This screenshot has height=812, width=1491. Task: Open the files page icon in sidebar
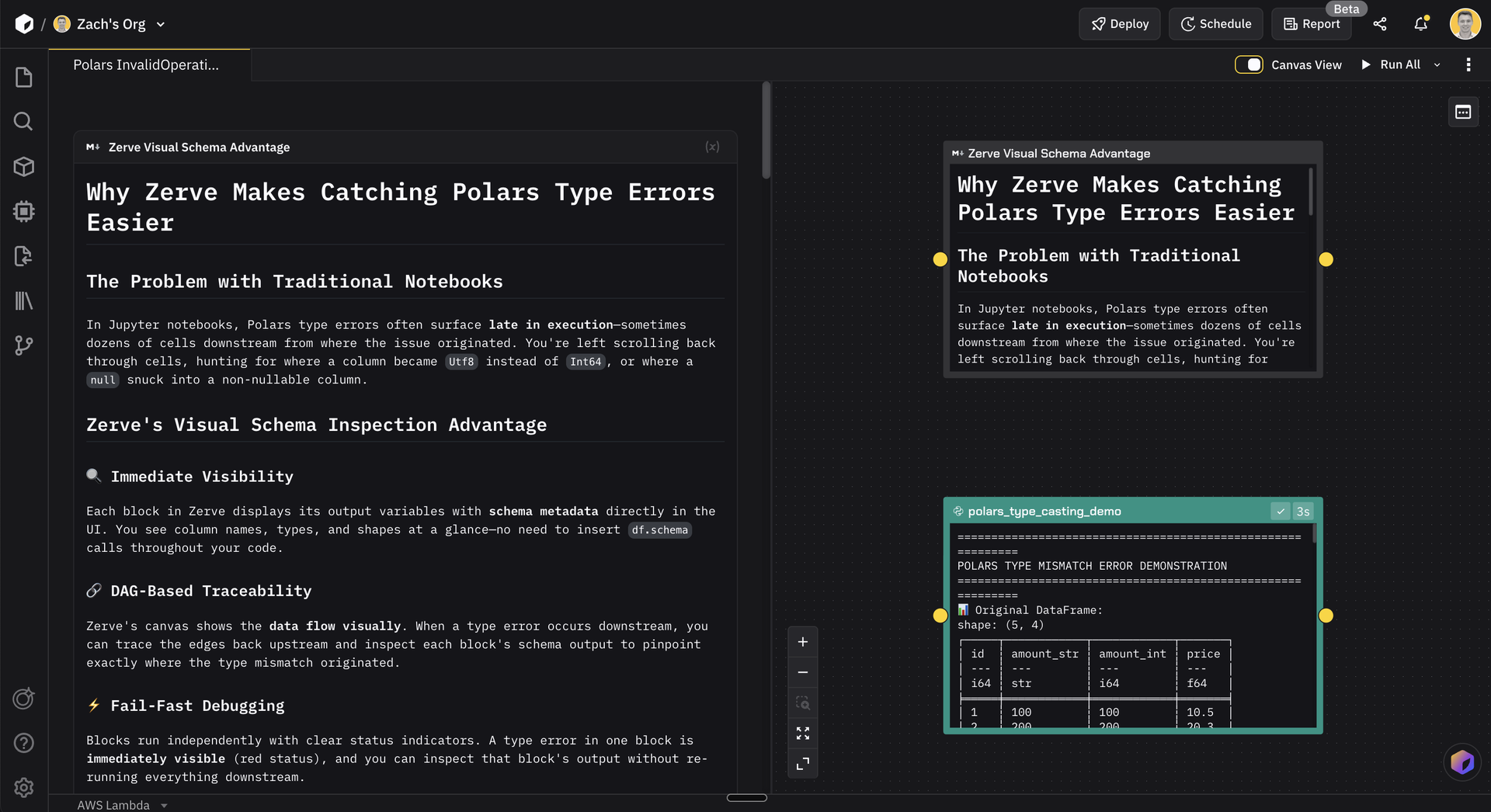[24, 77]
